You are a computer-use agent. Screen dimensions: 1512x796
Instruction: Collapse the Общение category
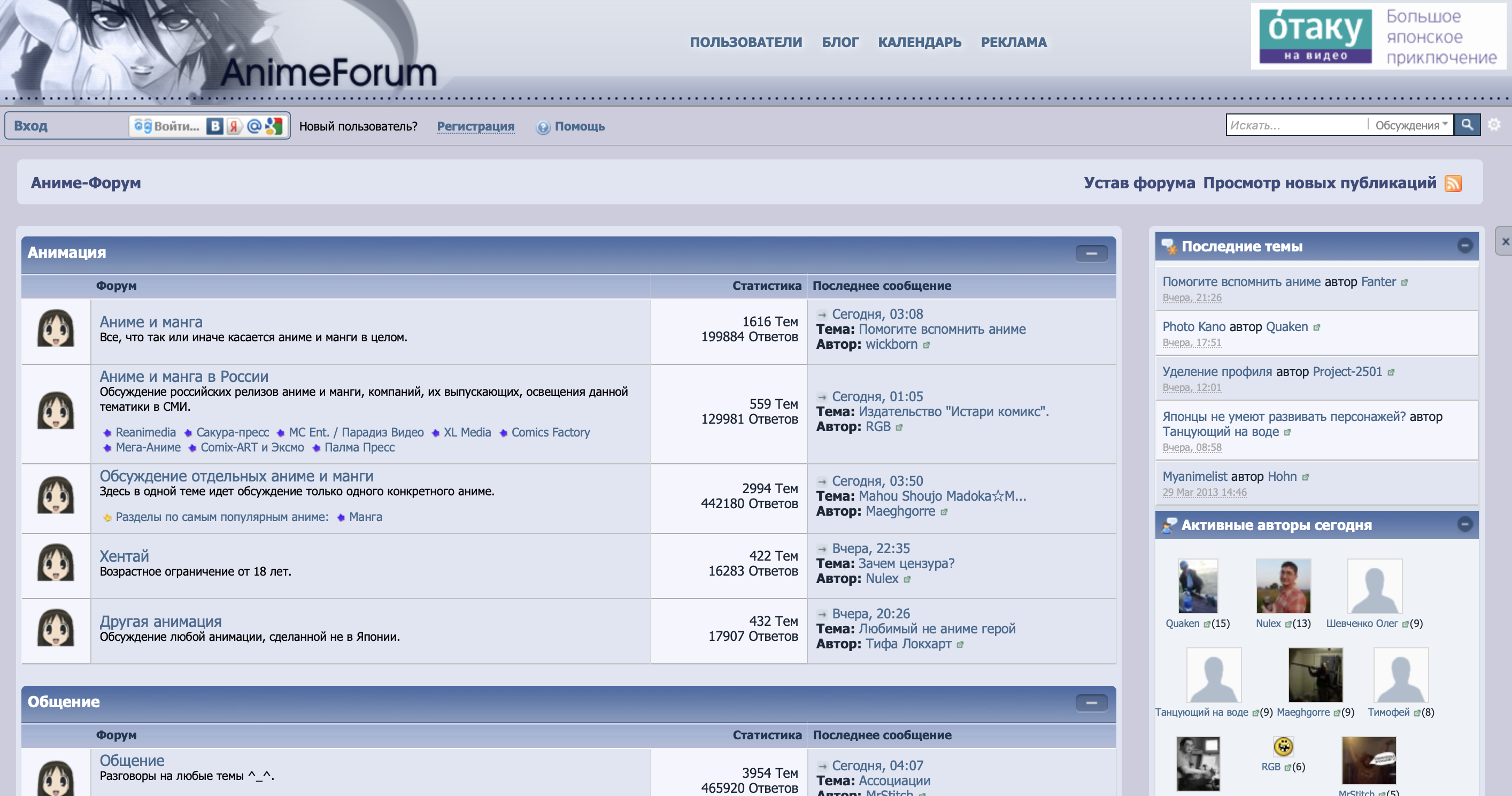(x=1091, y=702)
